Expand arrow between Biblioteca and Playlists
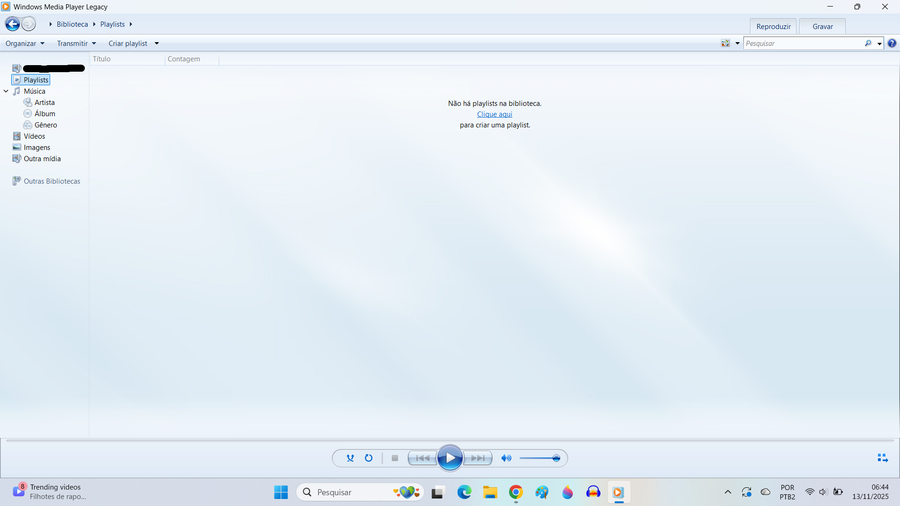Image resolution: width=900 pixels, height=506 pixels. (x=94, y=24)
